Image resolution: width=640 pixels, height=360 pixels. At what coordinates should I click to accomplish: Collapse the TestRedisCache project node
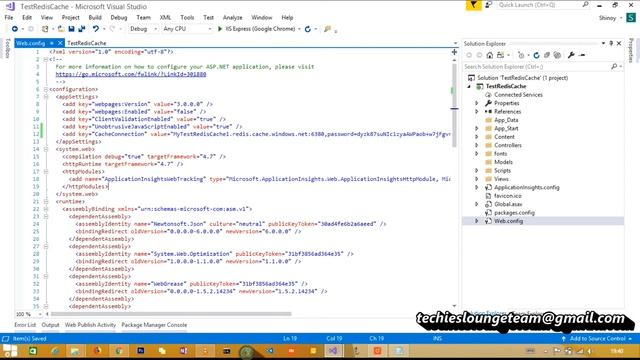click(469, 86)
